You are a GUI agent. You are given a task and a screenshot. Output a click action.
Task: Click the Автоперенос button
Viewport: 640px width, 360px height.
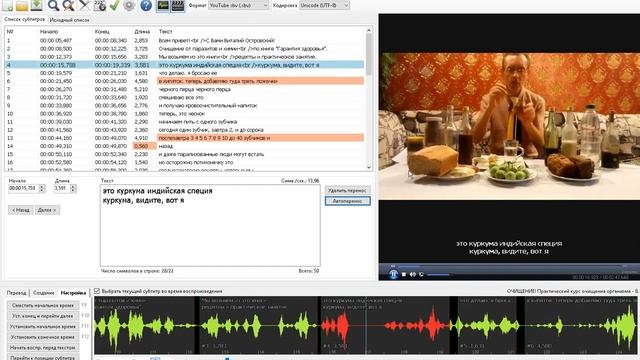pos(347,201)
